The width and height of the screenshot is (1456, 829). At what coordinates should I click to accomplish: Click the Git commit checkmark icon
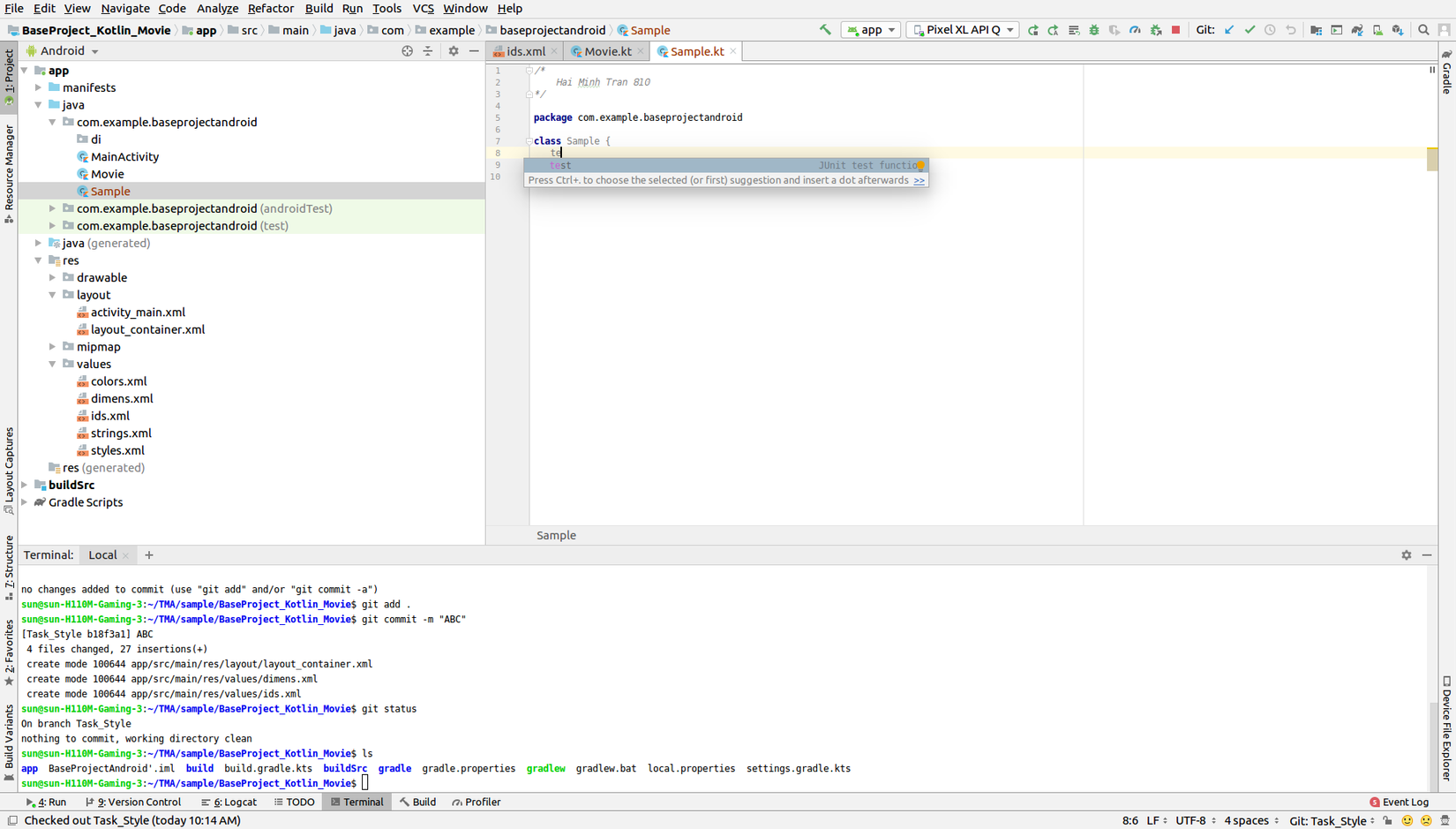pos(1250,30)
